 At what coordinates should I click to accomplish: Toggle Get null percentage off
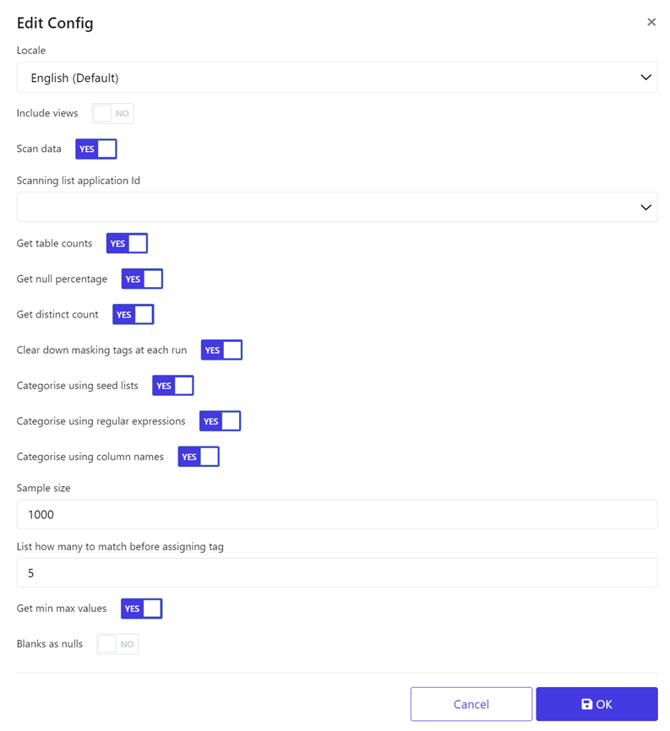pos(142,279)
